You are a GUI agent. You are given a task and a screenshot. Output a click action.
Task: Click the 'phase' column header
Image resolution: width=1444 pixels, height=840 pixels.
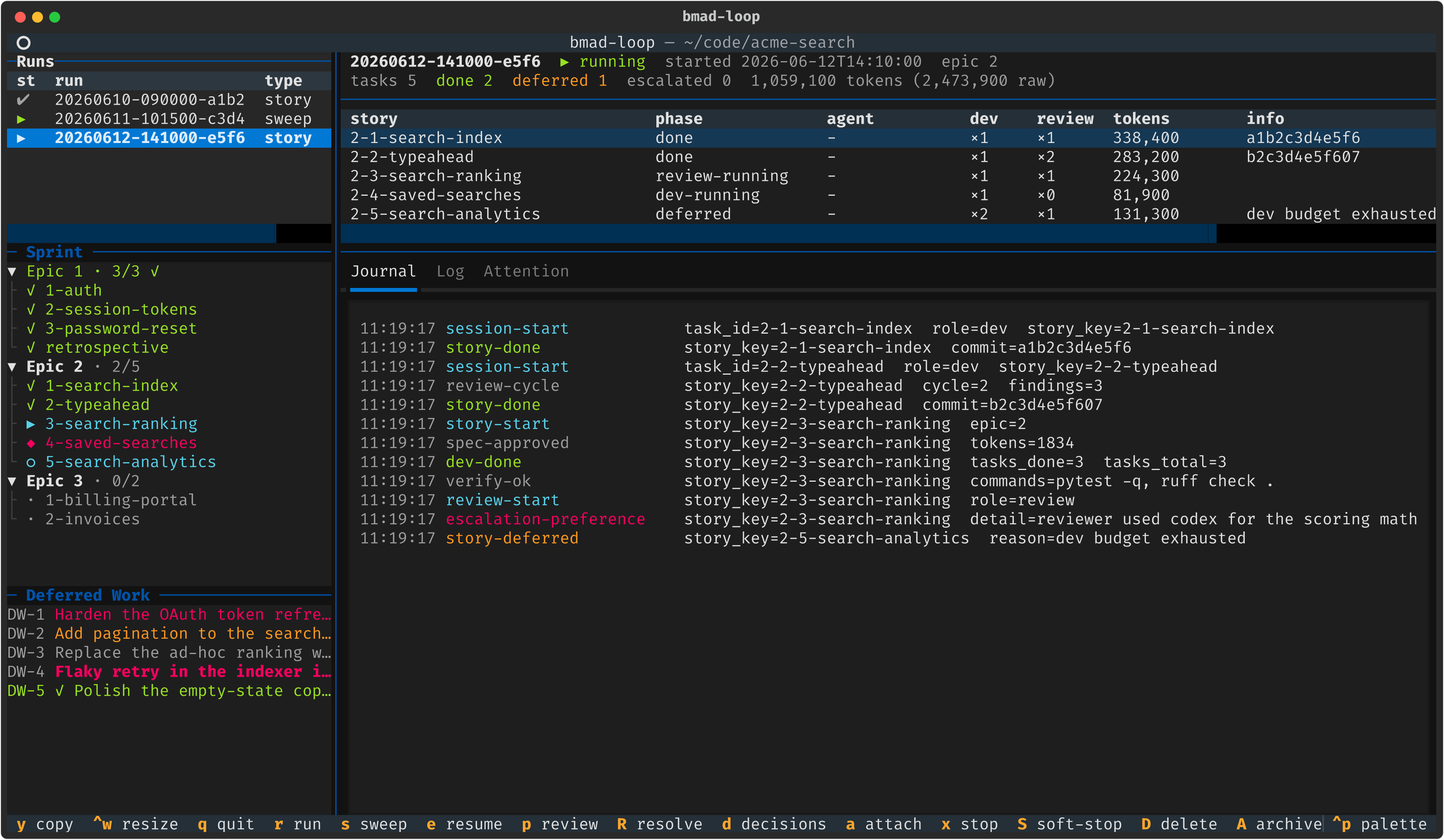tap(679, 119)
